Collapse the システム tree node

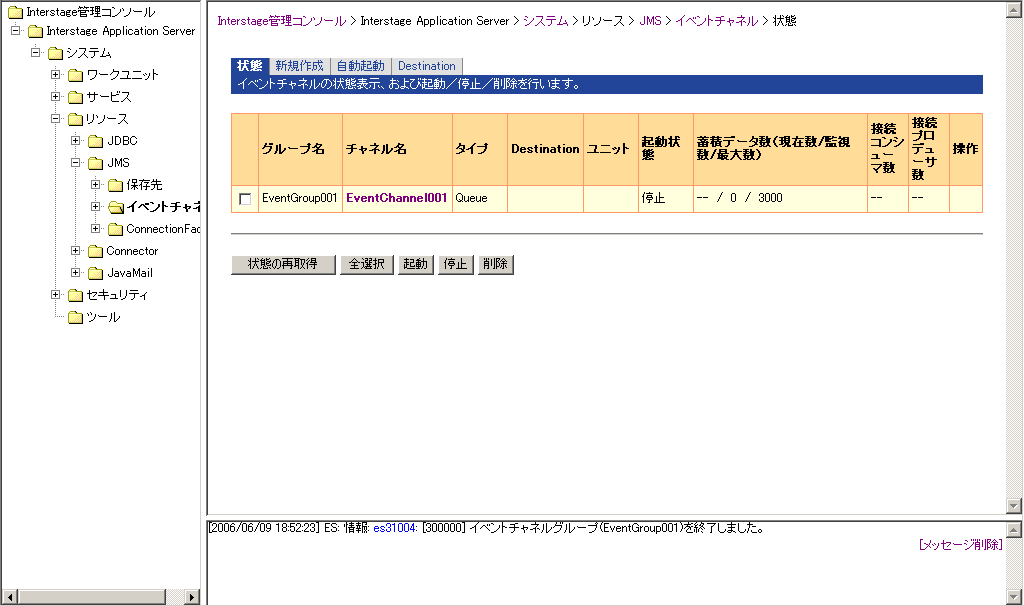36,52
